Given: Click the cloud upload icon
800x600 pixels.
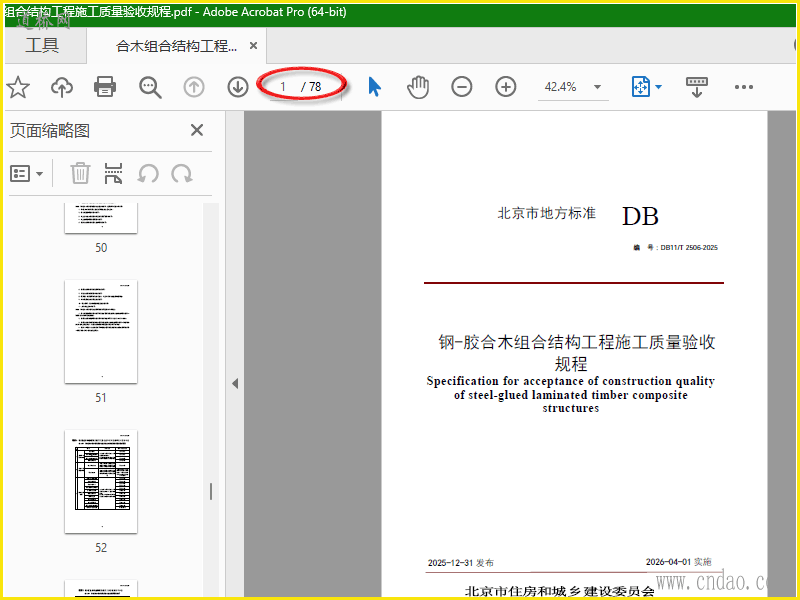Looking at the screenshot, I should pos(62,87).
